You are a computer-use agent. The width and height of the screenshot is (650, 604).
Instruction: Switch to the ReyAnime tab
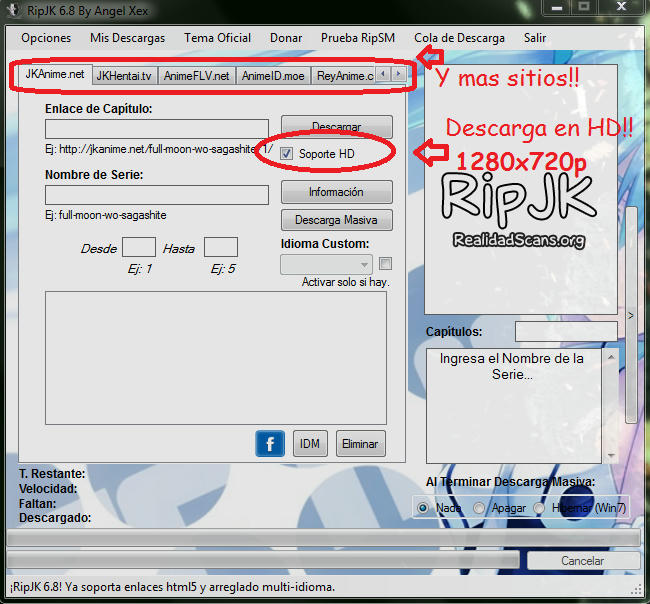point(343,76)
